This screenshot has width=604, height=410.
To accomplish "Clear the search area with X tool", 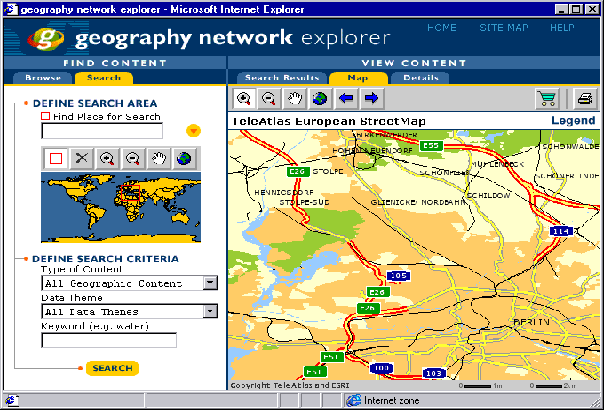I will (x=81, y=158).
